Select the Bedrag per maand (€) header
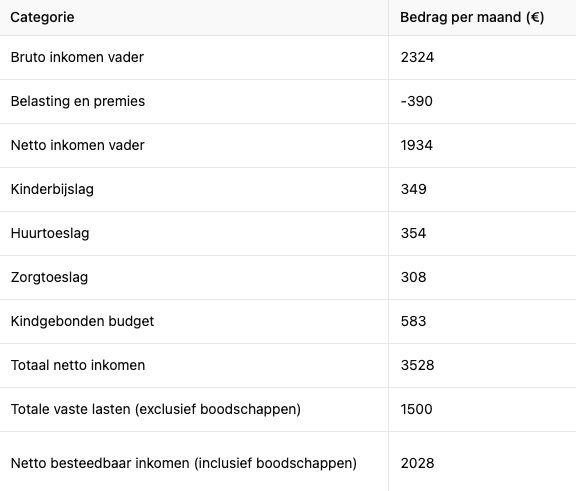 pos(472,17)
